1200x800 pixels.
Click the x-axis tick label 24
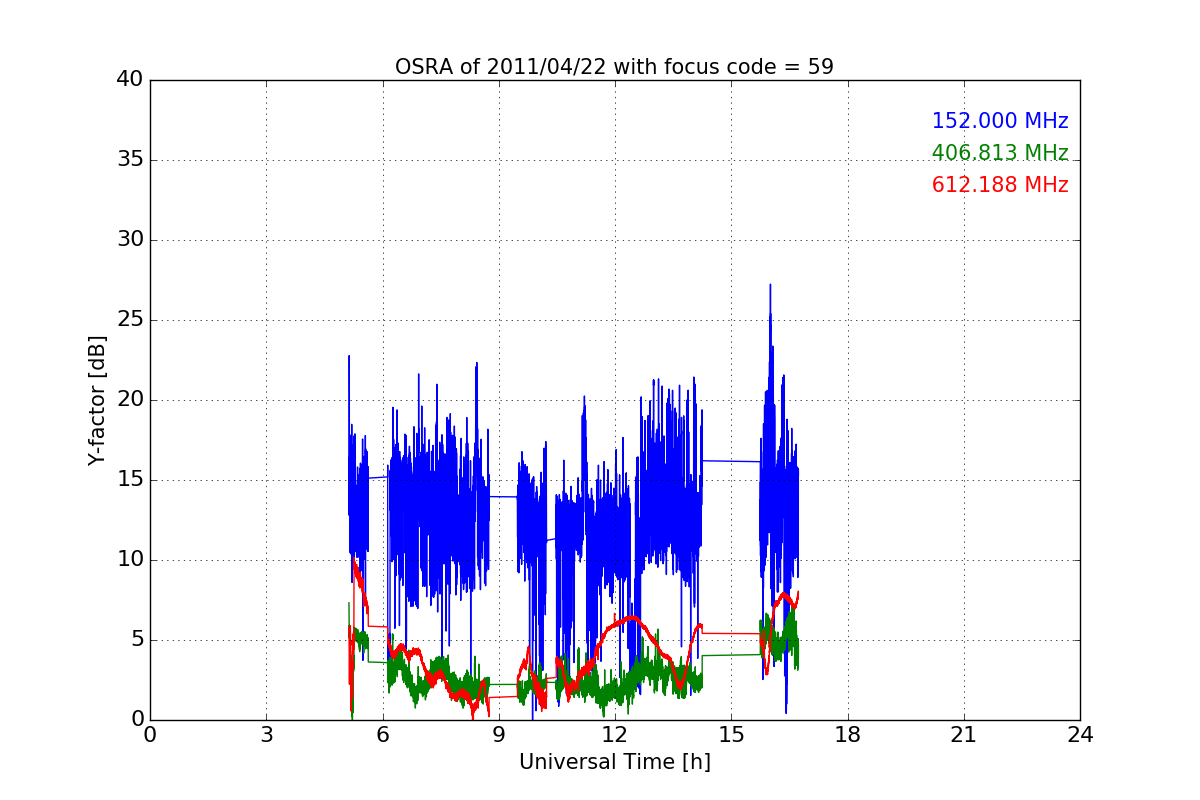[x=1080, y=734]
